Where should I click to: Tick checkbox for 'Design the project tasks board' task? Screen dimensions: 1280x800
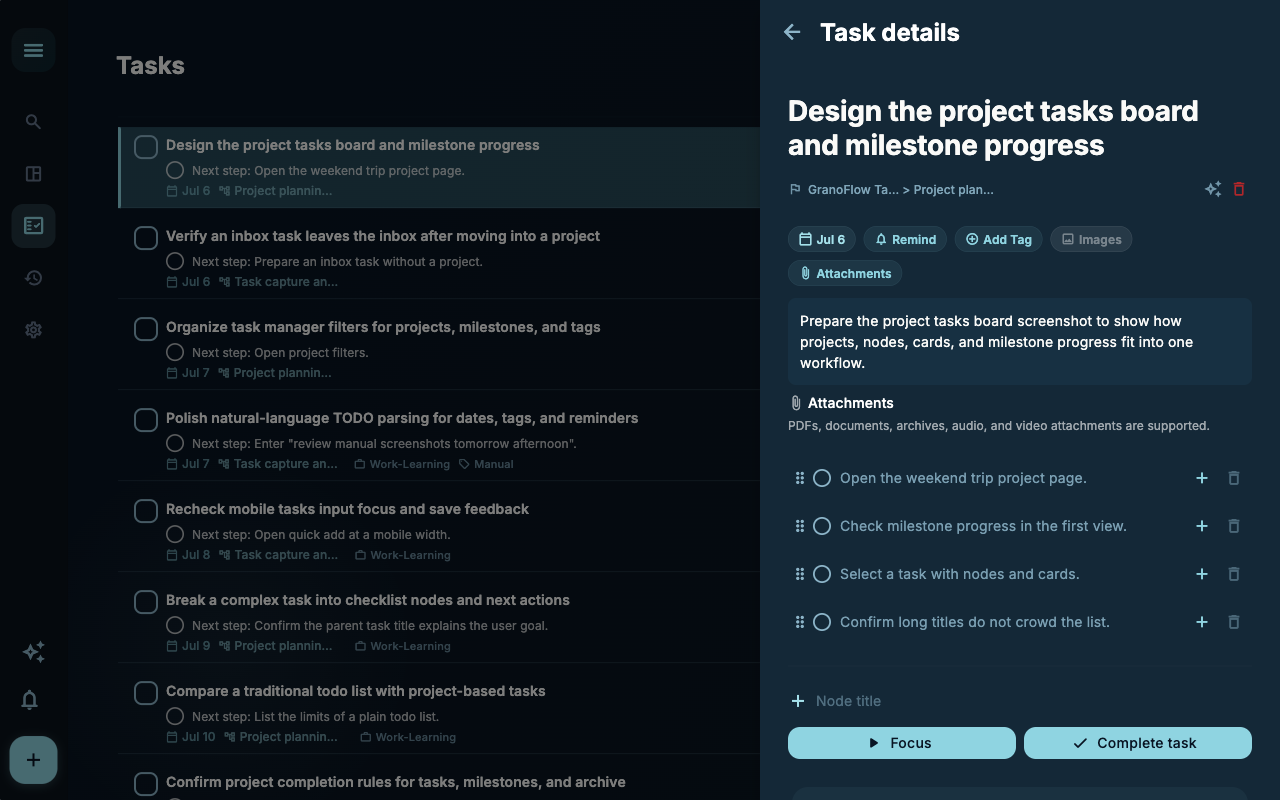pyautogui.click(x=146, y=147)
